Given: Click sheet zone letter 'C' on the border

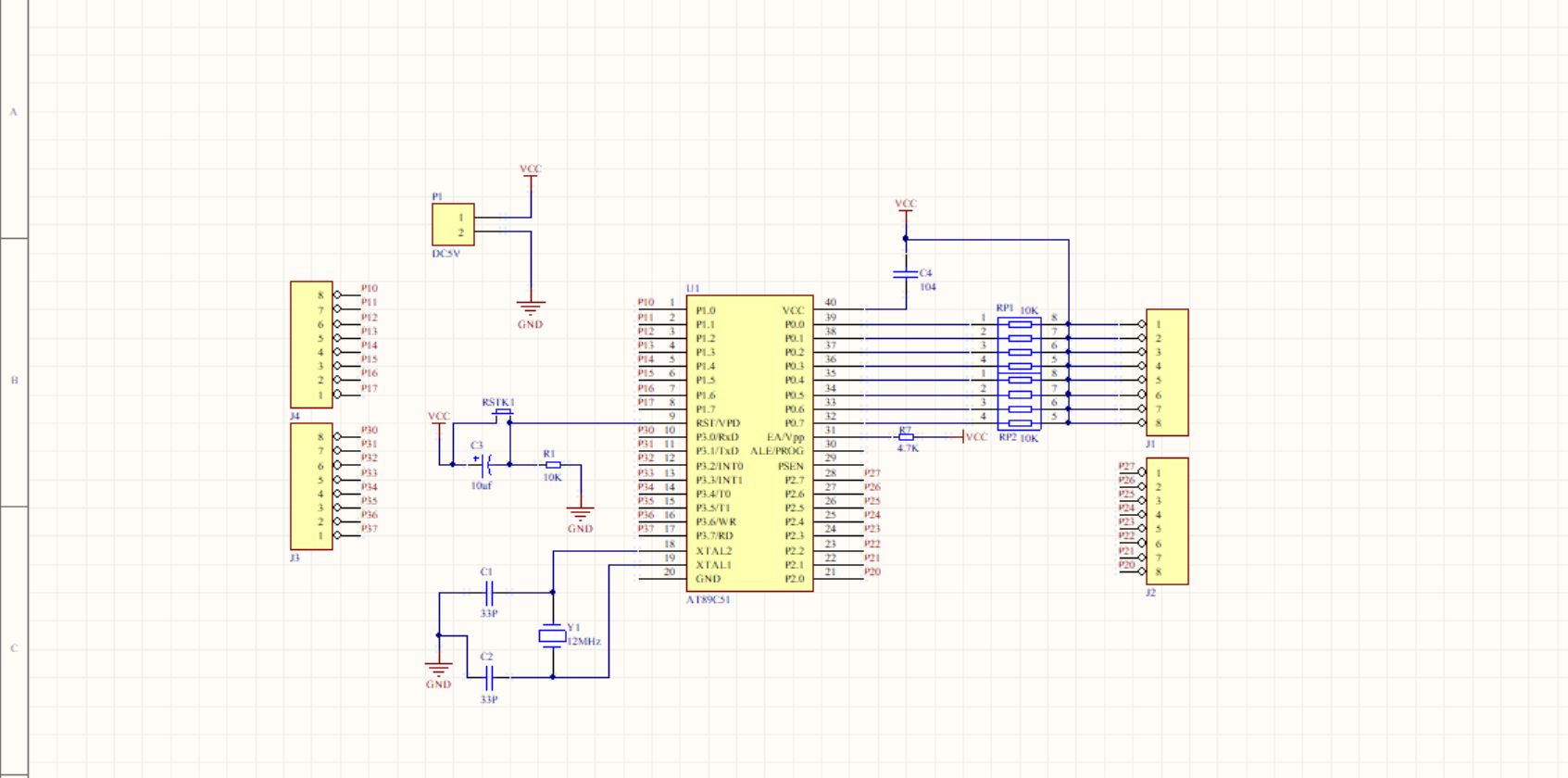Looking at the screenshot, I should (x=14, y=647).
